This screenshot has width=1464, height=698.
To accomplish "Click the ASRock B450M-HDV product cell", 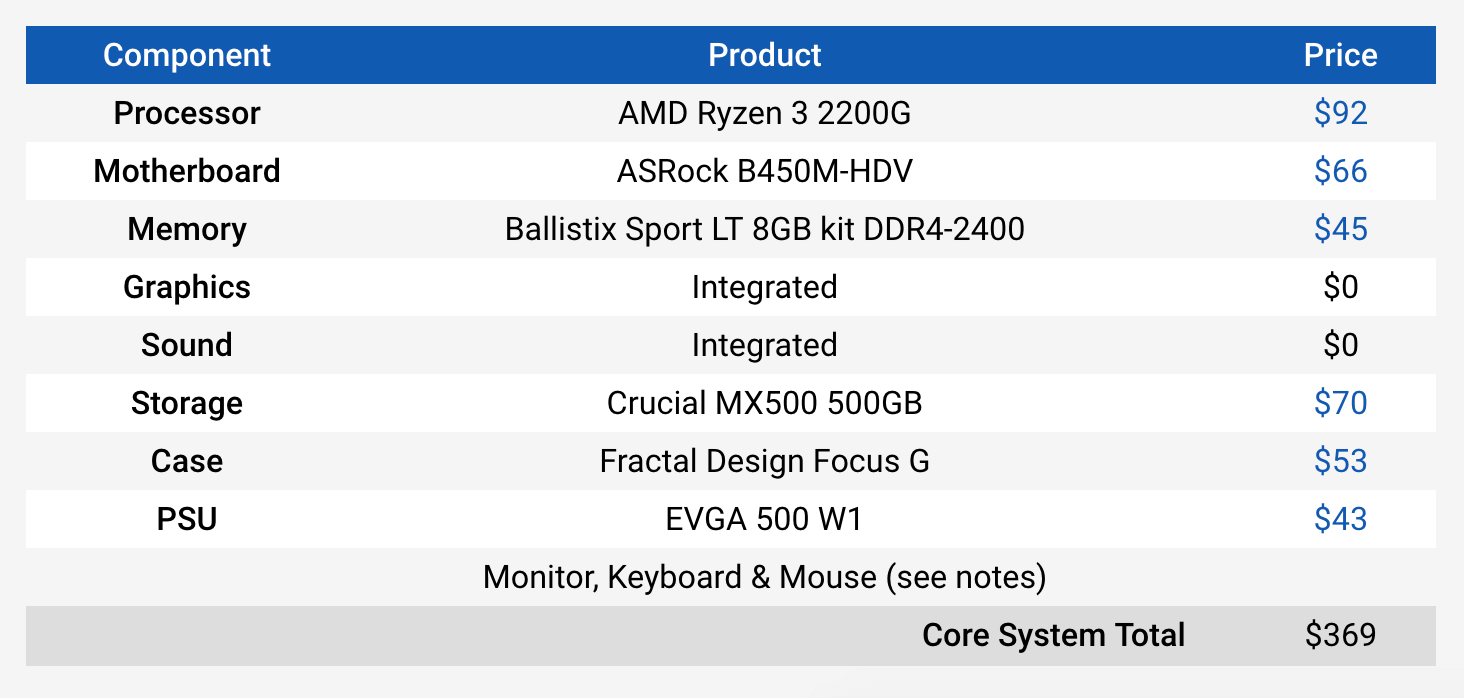I will point(764,171).
